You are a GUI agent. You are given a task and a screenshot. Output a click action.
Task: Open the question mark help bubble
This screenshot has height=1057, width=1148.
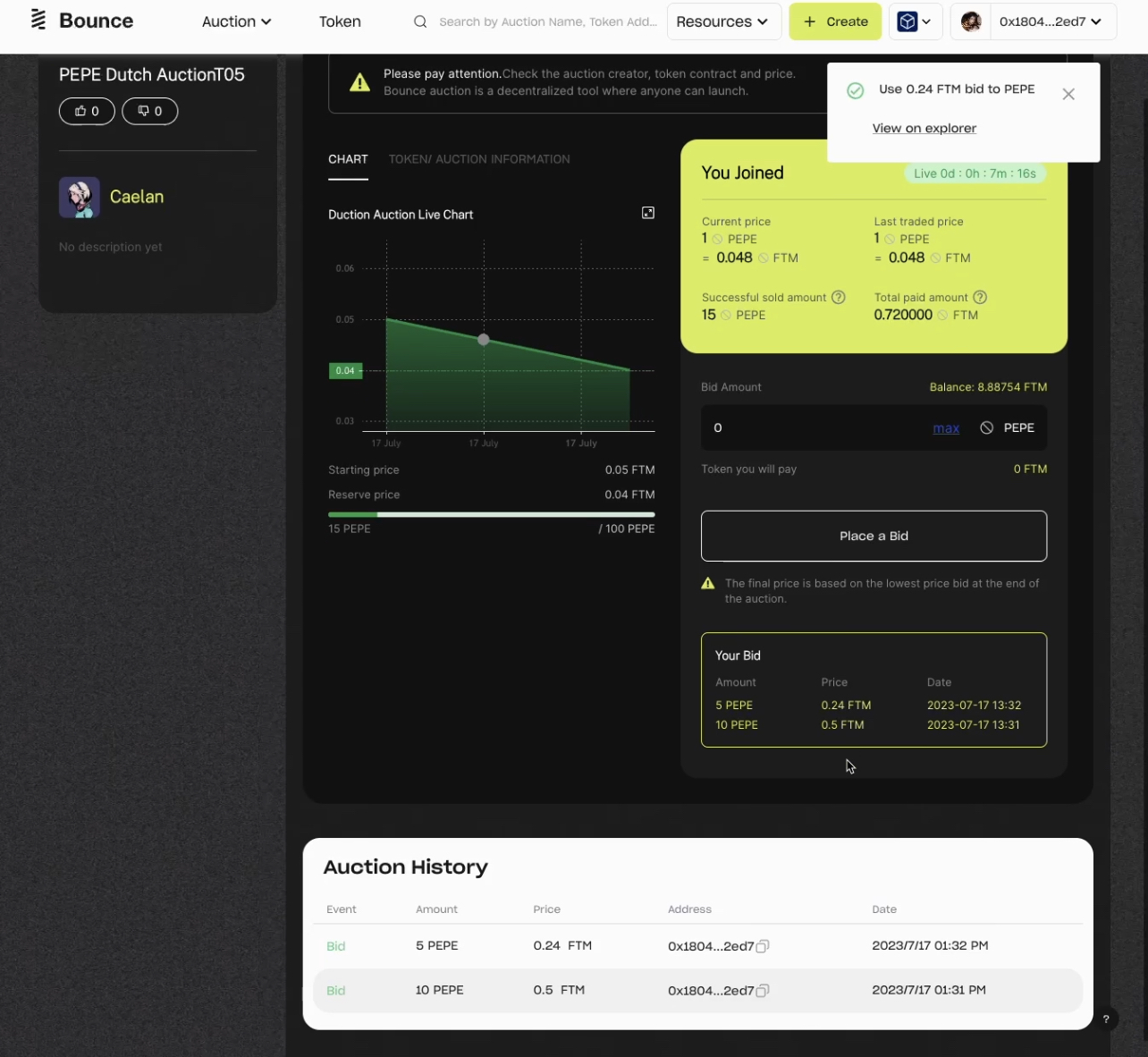tap(1106, 1019)
